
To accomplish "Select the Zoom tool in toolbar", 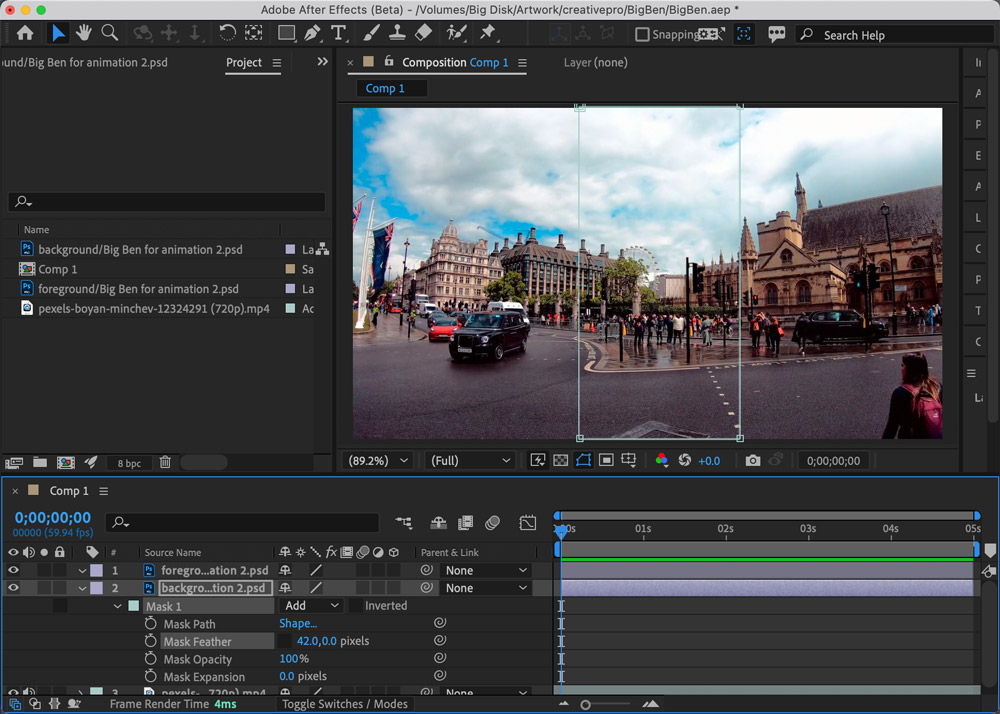I will click(x=110, y=33).
